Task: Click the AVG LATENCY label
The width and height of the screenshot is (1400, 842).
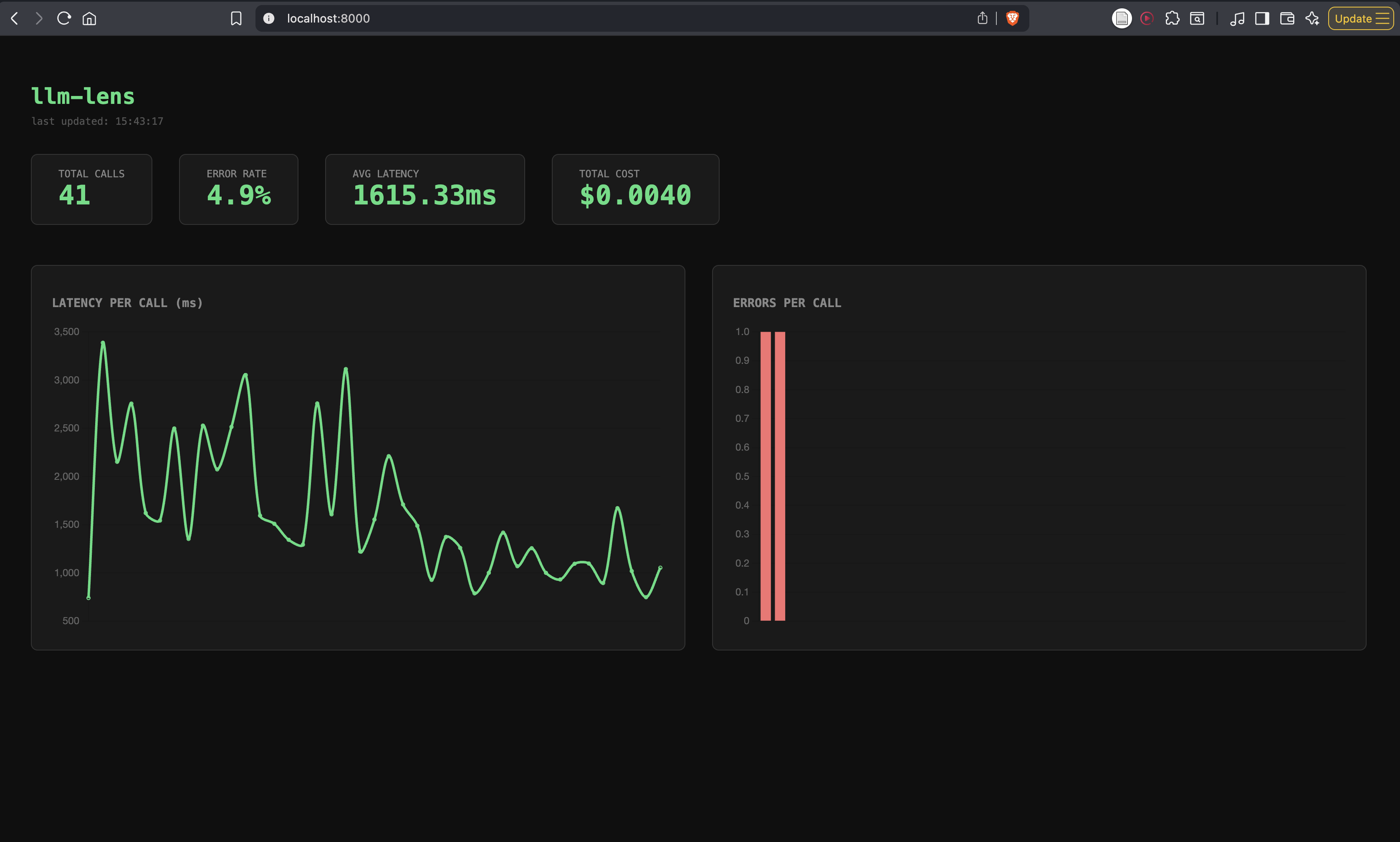Action: pos(386,174)
